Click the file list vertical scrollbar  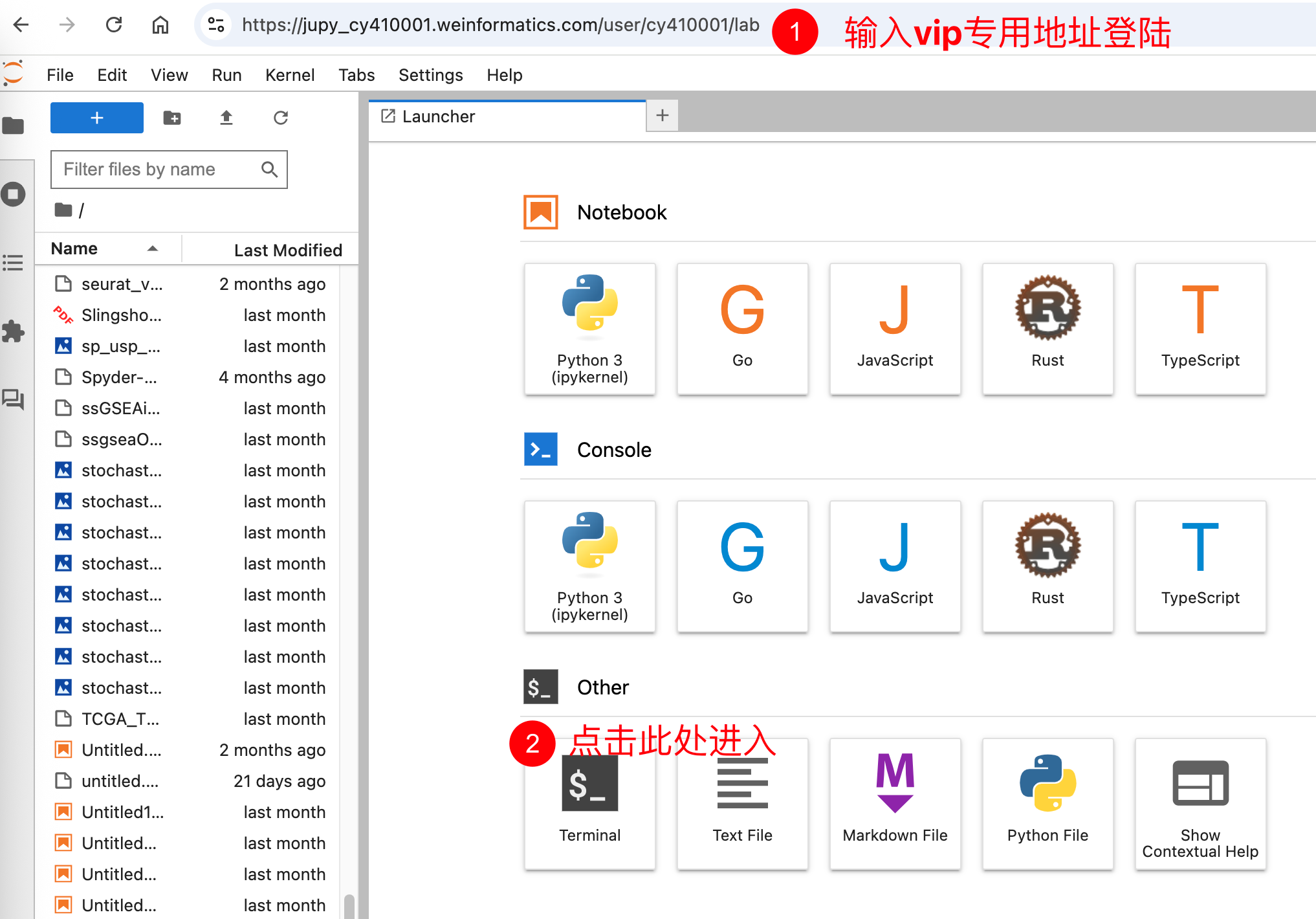[x=349, y=905]
